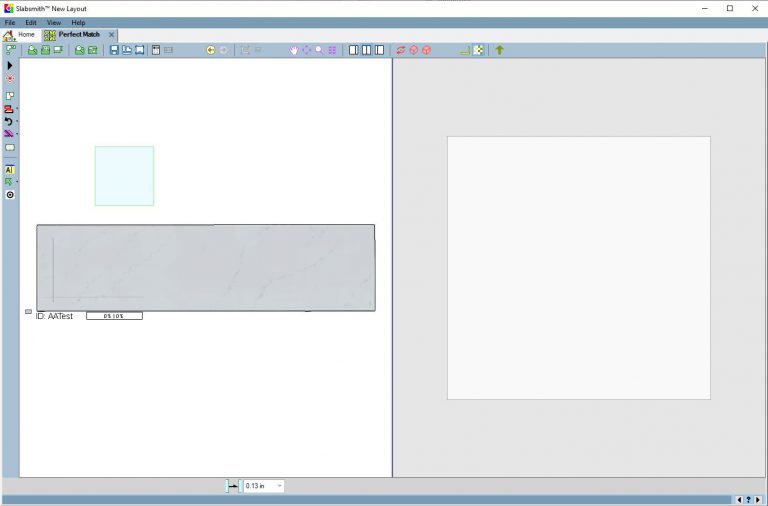This screenshot has height=506, width=768.
Task: Toggle the left-only pane layout view
Action: (354, 50)
